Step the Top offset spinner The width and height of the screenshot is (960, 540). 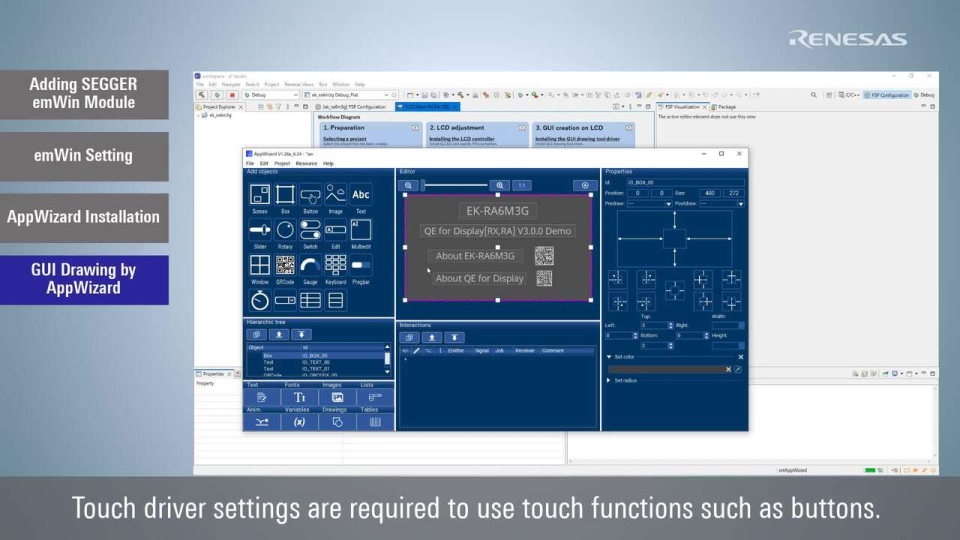pos(670,325)
